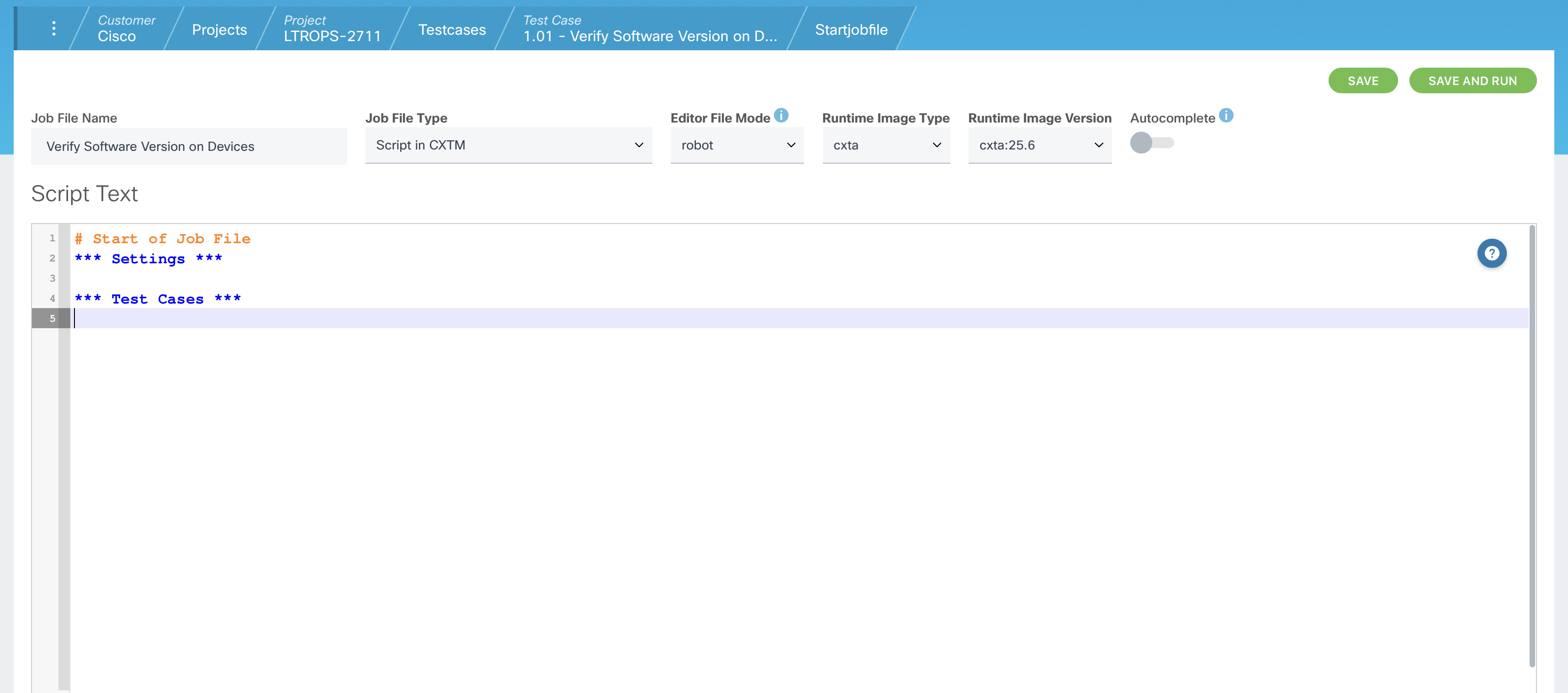
Task: Open the Projects breadcrumb
Action: click(219, 30)
